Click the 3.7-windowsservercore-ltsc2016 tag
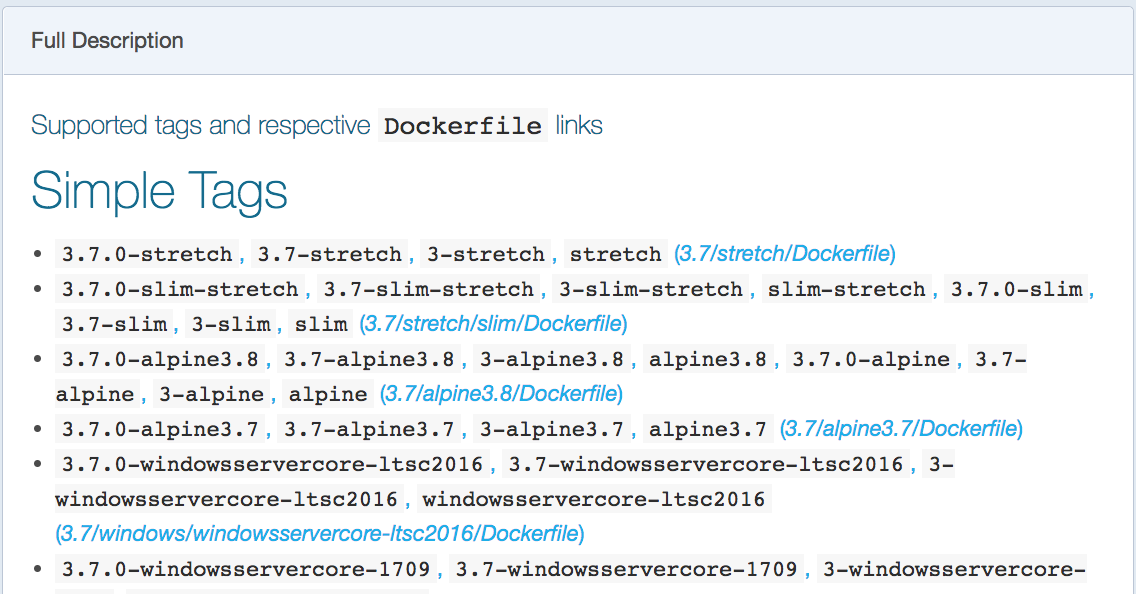Viewport: 1136px width, 594px height. coord(706,464)
